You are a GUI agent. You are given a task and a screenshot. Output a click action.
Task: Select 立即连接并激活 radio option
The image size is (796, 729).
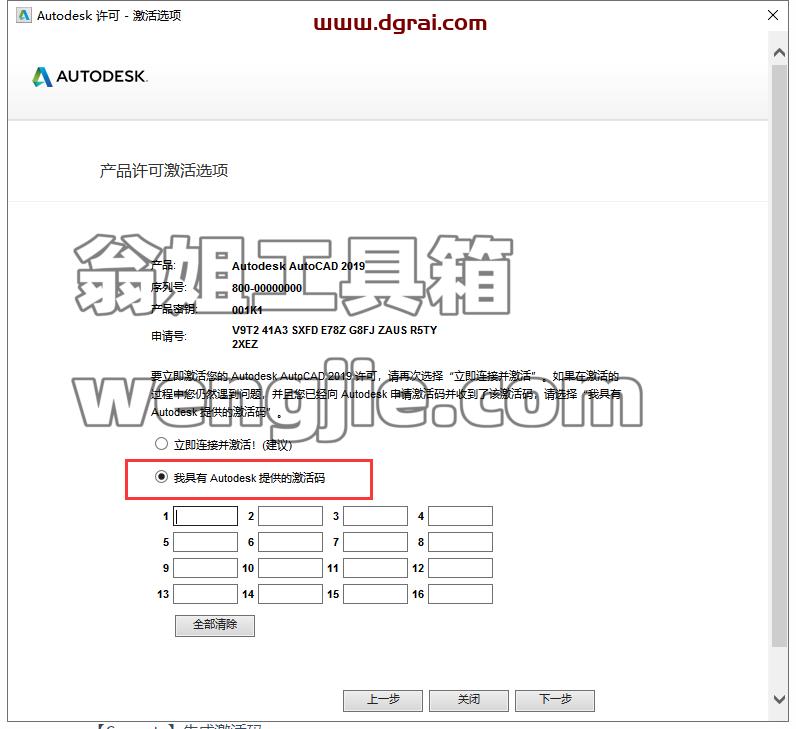pyautogui.click(x=161, y=444)
